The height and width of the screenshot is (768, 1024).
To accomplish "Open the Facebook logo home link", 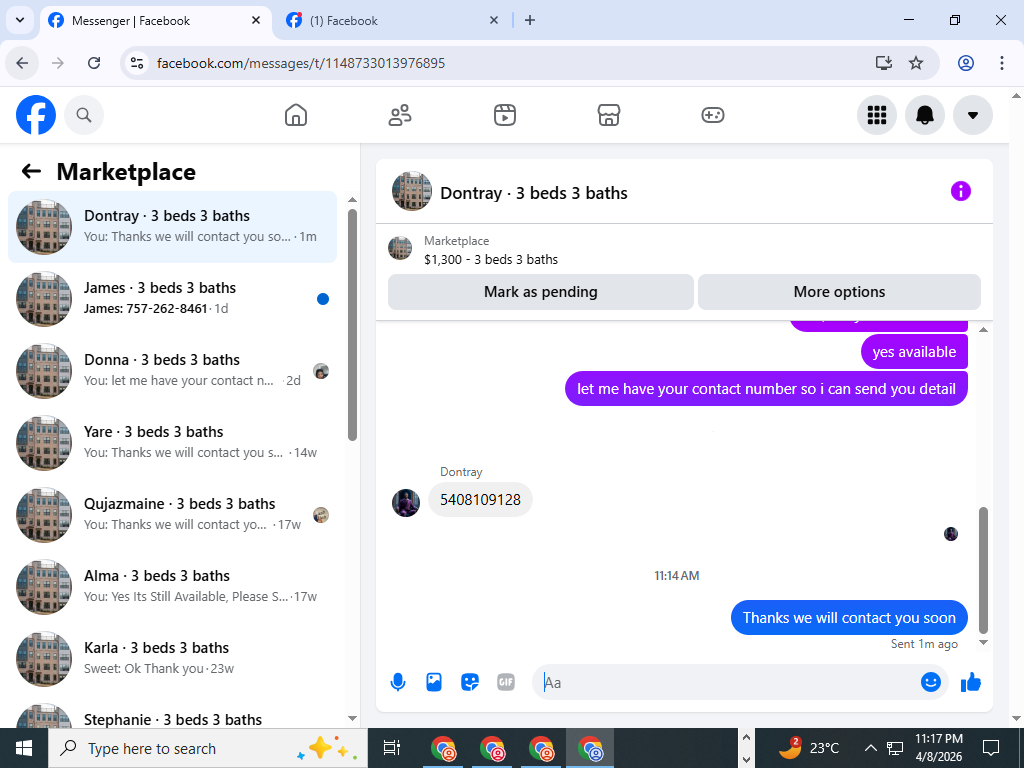I will click(x=36, y=115).
